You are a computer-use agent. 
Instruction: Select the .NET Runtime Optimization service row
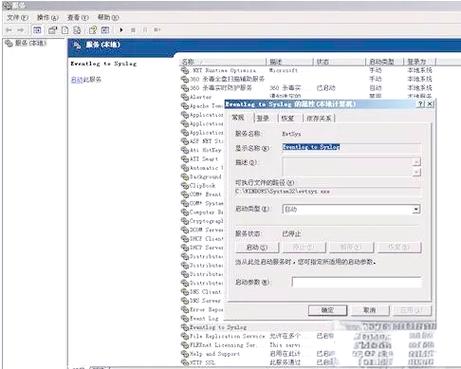[307, 70]
